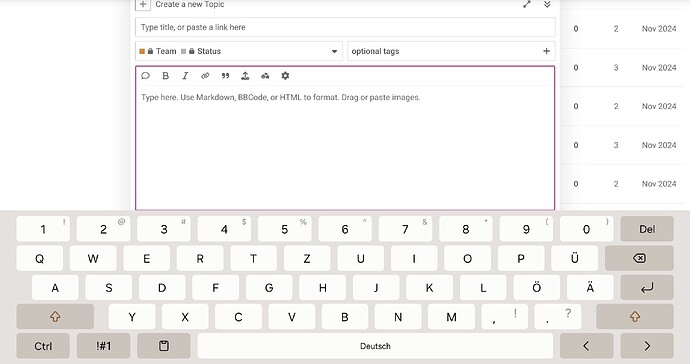Tap the number 0 key
The height and width of the screenshot is (364, 690).
pos(586,229)
